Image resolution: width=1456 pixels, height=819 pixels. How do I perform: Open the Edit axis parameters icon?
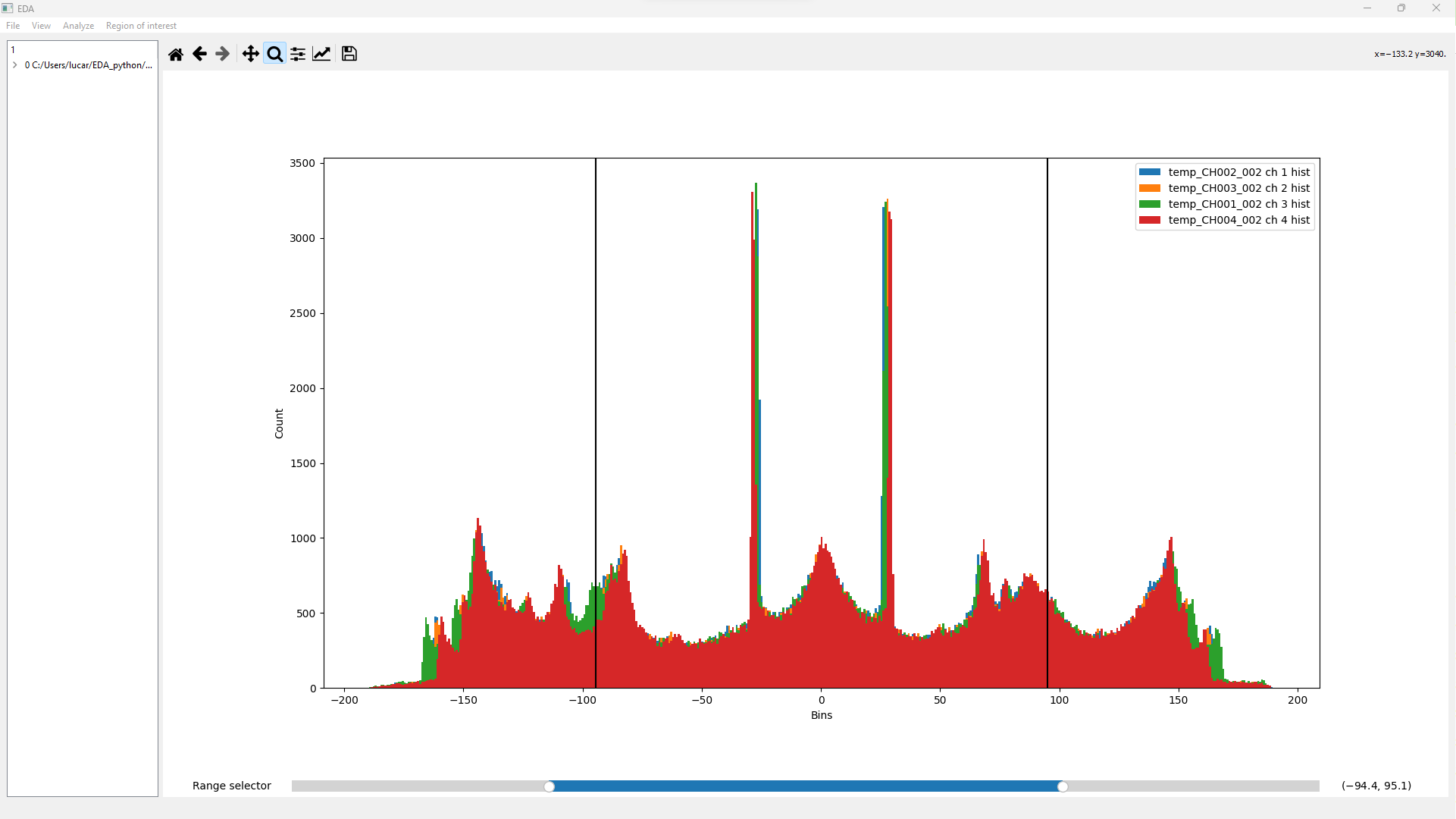tap(321, 54)
